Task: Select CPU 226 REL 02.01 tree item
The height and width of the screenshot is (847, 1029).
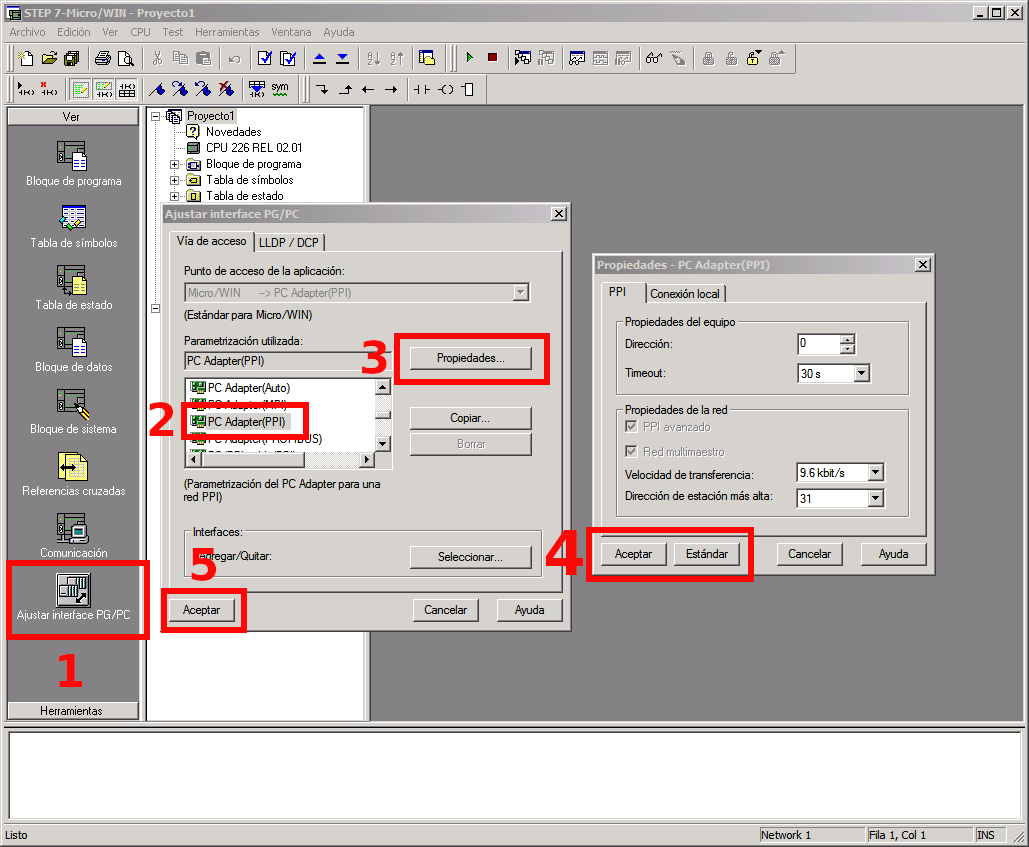Action: 254,148
